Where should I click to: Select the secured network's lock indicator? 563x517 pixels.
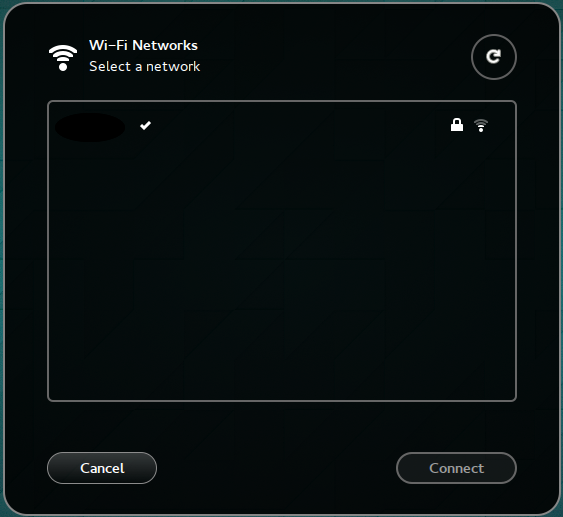[x=457, y=125]
